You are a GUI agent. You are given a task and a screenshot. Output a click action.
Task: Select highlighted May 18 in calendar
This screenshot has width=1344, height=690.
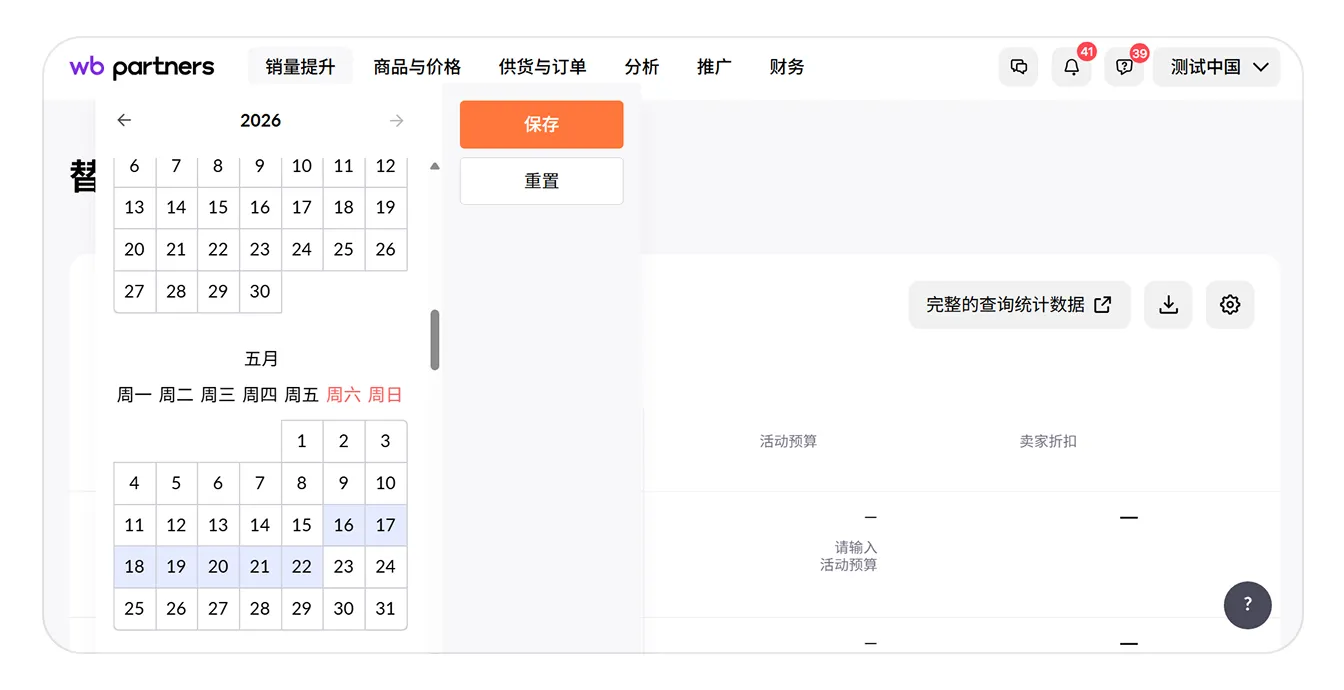click(135, 567)
